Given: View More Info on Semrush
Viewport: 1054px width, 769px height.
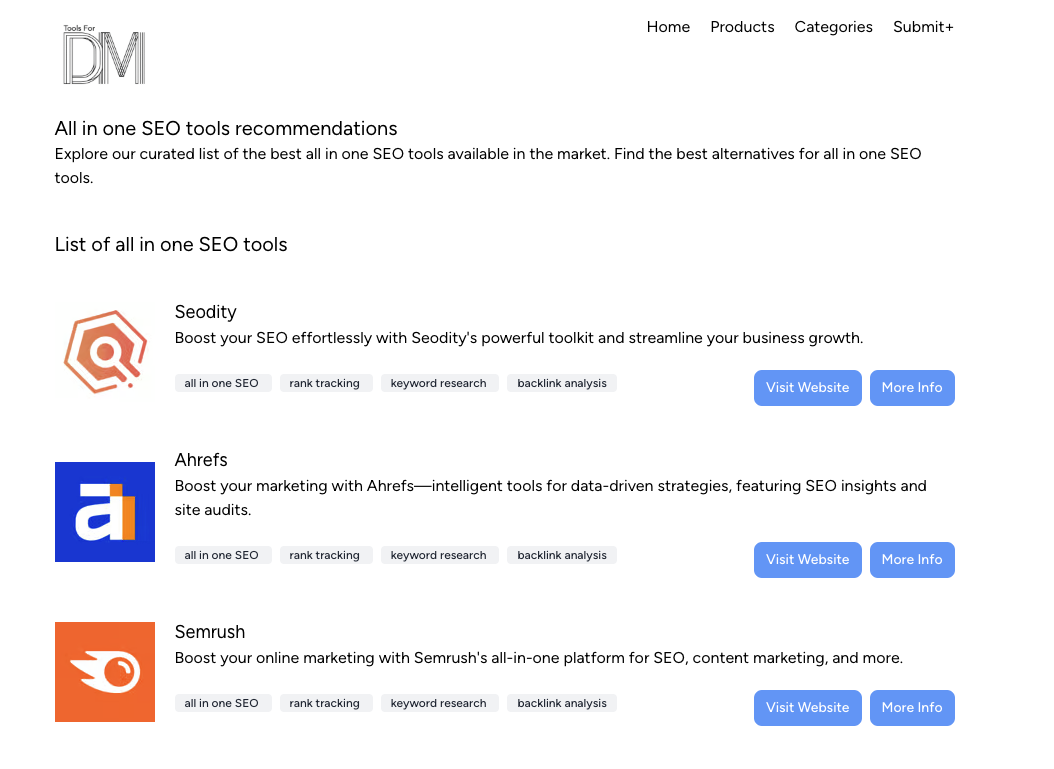Looking at the screenshot, I should pos(912,708).
